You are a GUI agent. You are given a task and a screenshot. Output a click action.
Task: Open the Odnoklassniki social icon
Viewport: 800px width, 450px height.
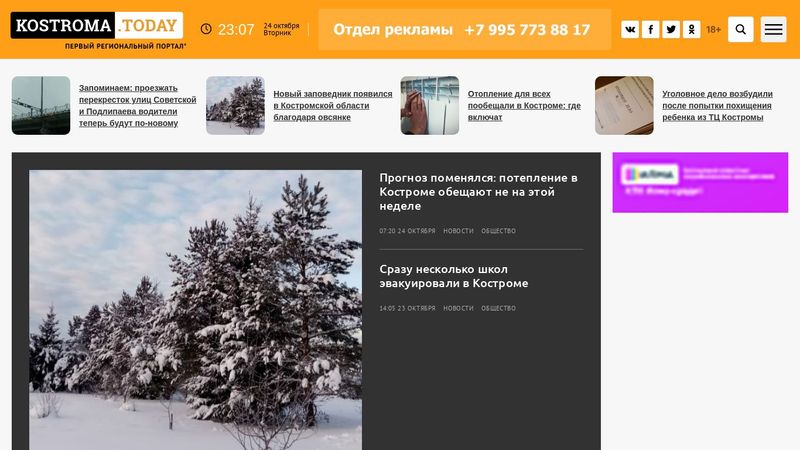pyautogui.click(x=691, y=30)
